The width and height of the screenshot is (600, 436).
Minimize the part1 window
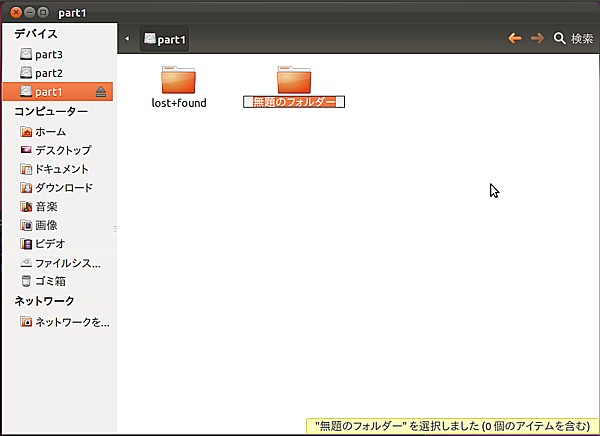(x=29, y=13)
